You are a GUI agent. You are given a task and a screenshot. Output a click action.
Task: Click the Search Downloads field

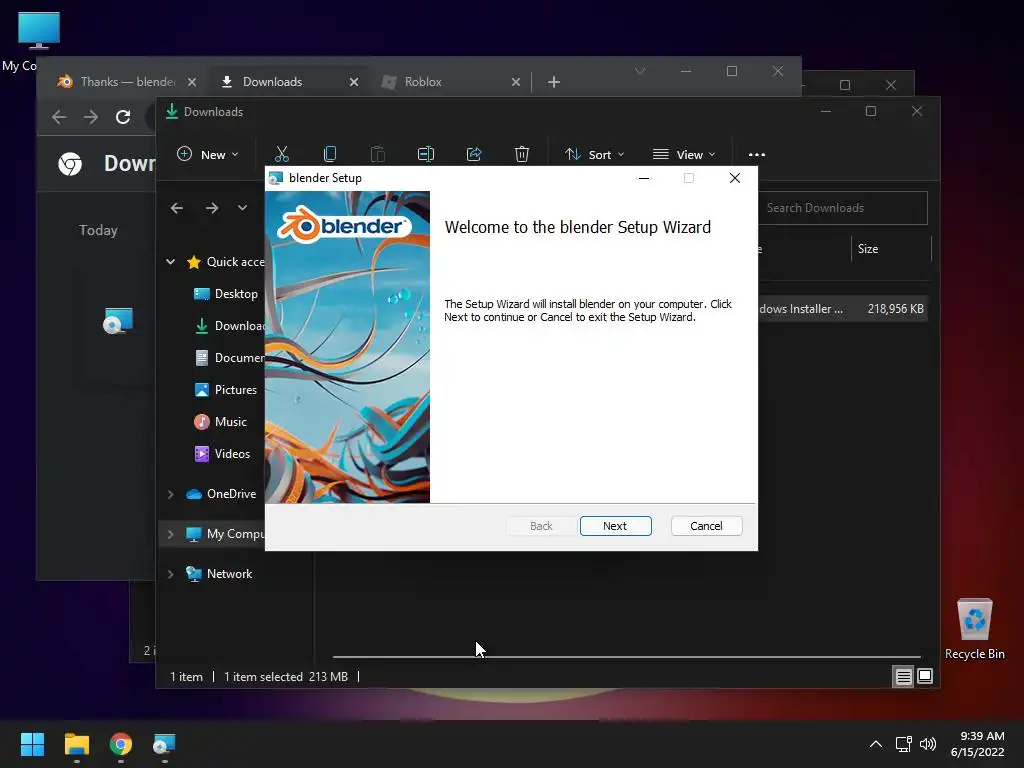(842, 208)
